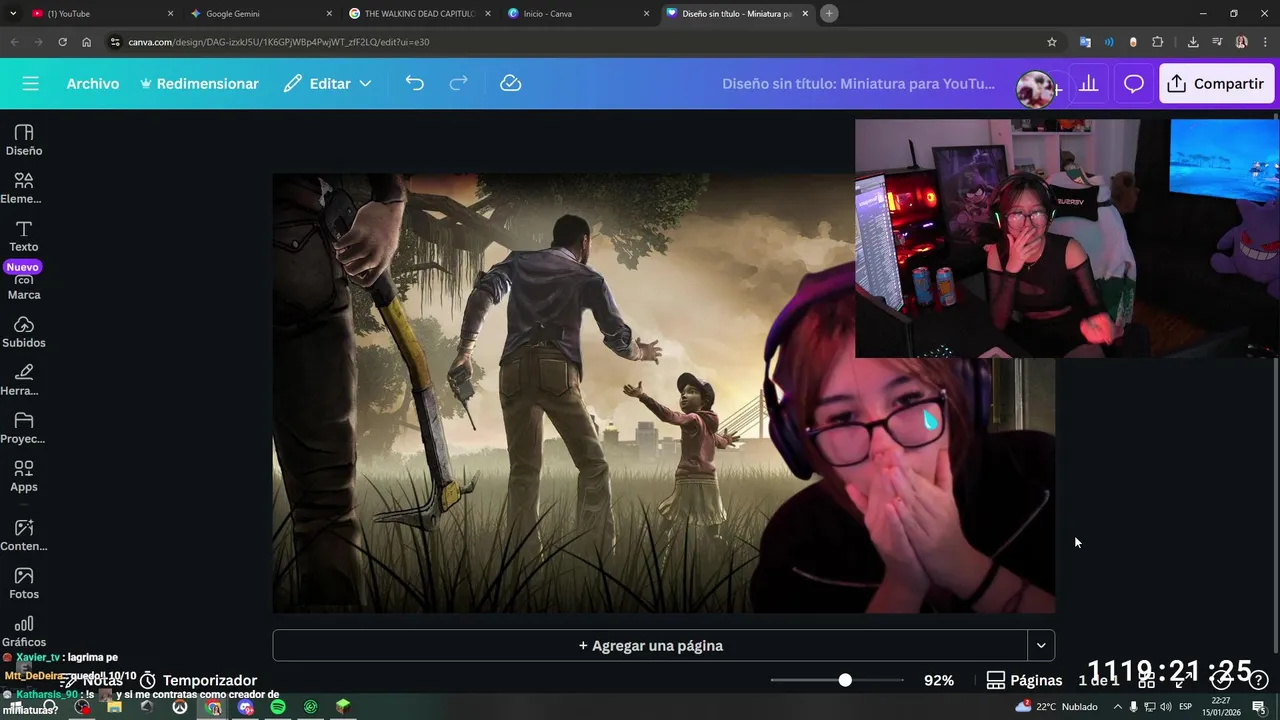Viewport: 1280px width, 720px height.
Task: Show hidden system tray icons
Action: point(1118,707)
